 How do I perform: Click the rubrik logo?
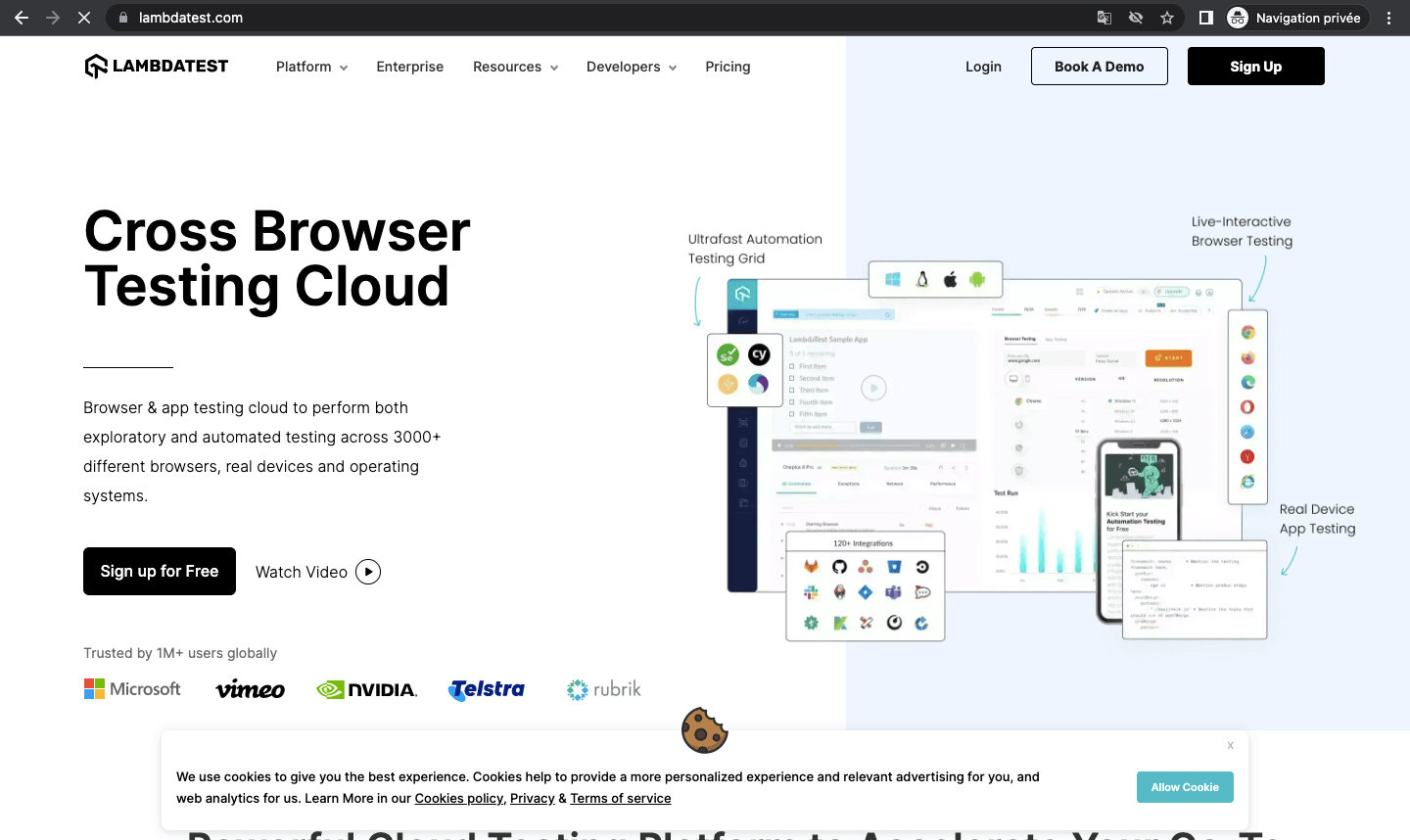pos(604,689)
